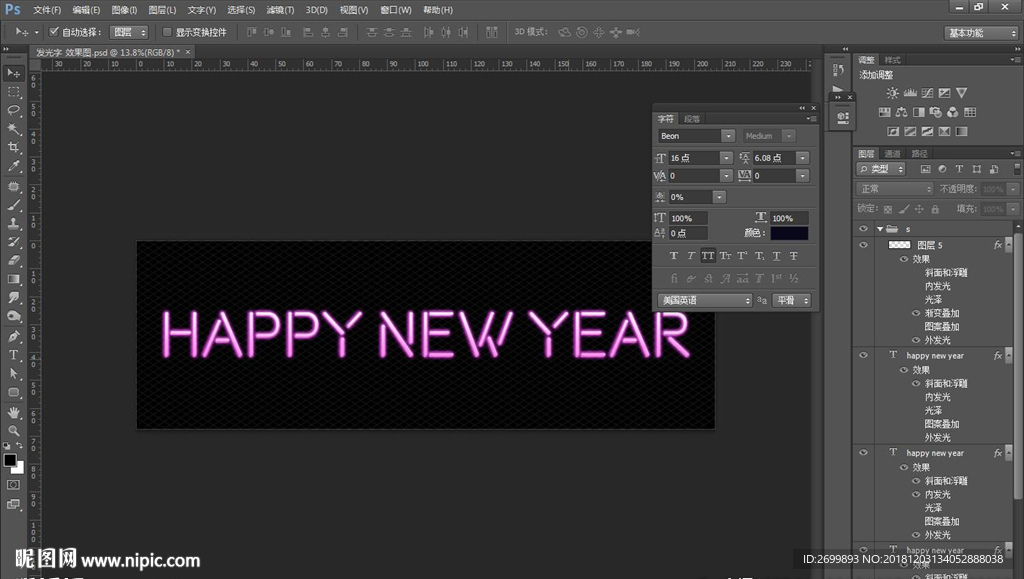The image size is (1024, 579).
Task: Select the Gradient tool
Action: (13, 279)
